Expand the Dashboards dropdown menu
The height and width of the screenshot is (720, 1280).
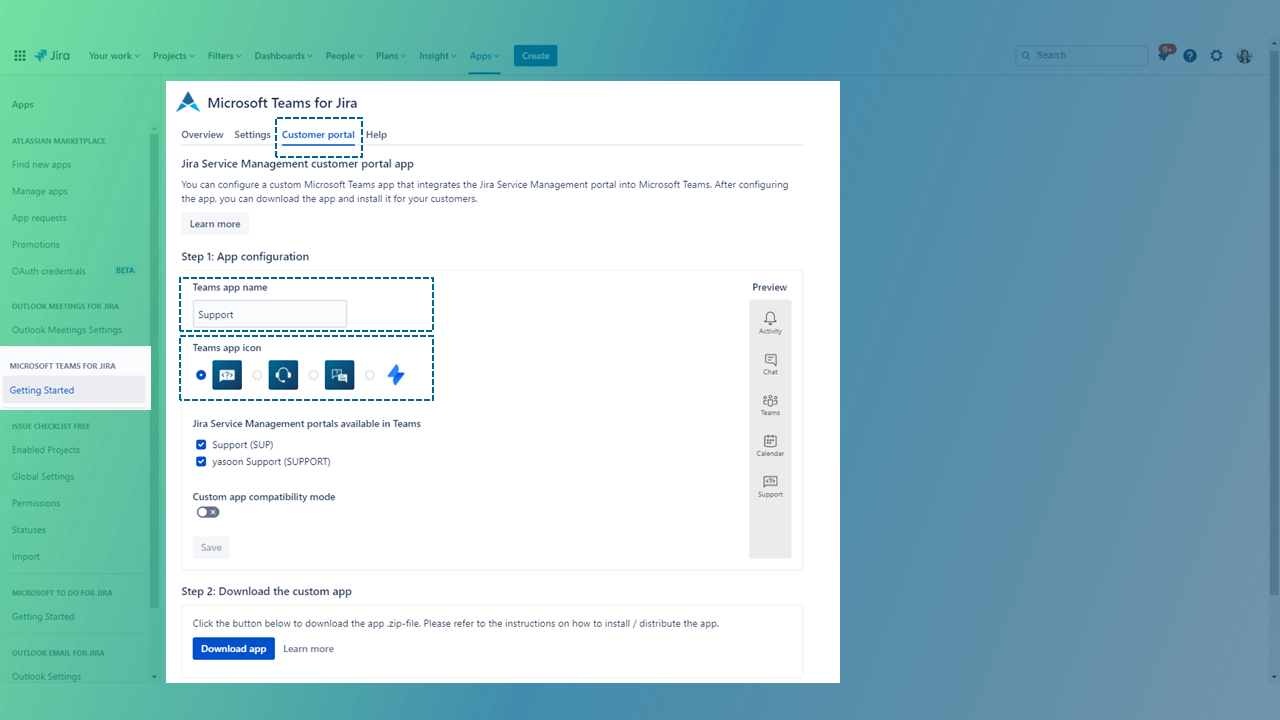click(283, 56)
